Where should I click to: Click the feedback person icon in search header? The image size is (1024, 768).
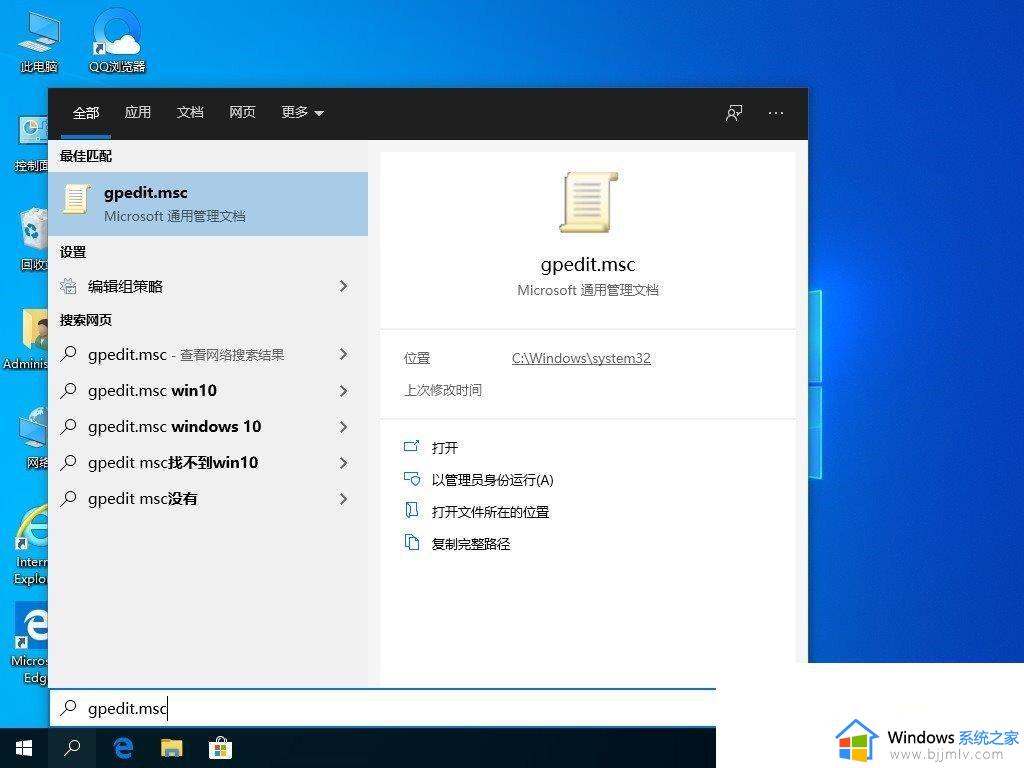click(734, 113)
